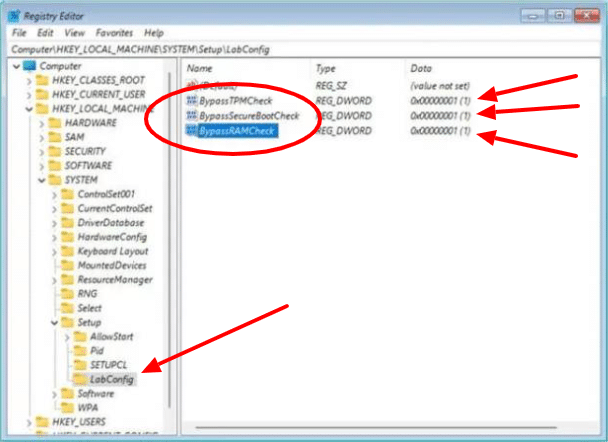Select the RNG folder icon

click(x=67, y=294)
